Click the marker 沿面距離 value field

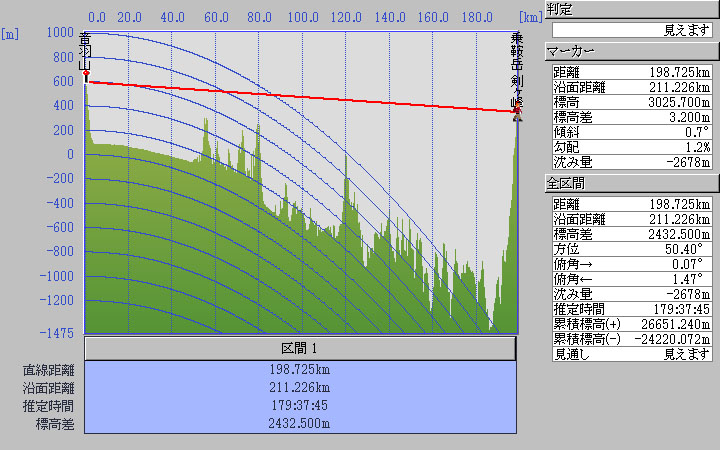(666, 87)
